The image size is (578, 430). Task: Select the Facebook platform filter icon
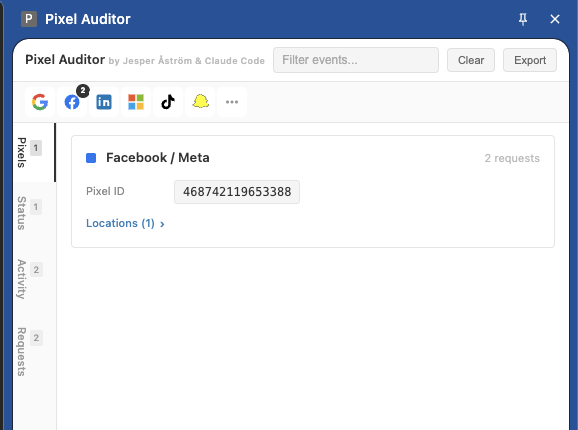72,102
